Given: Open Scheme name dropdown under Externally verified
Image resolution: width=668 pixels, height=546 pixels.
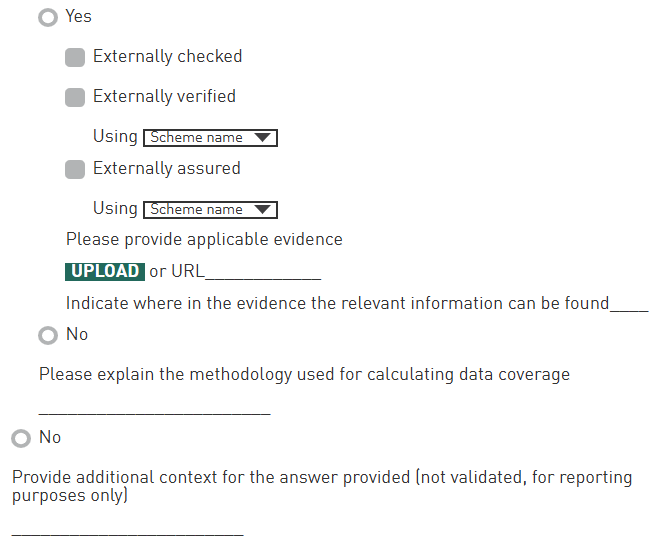Looking at the screenshot, I should click(x=210, y=138).
